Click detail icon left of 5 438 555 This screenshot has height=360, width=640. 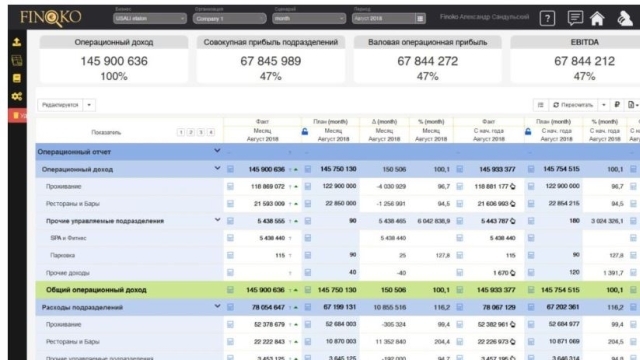pyautogui.click(x=230, y=221)
